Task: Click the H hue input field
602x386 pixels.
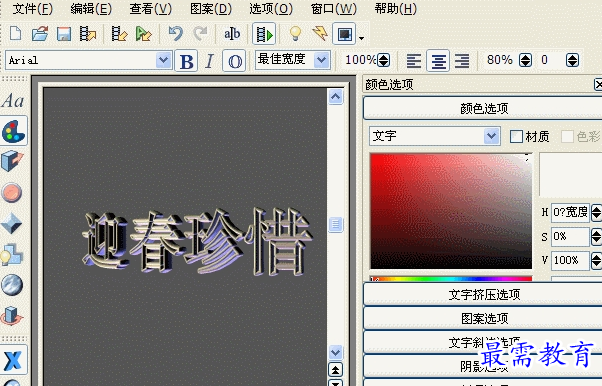Action: [x=570, y=212]
